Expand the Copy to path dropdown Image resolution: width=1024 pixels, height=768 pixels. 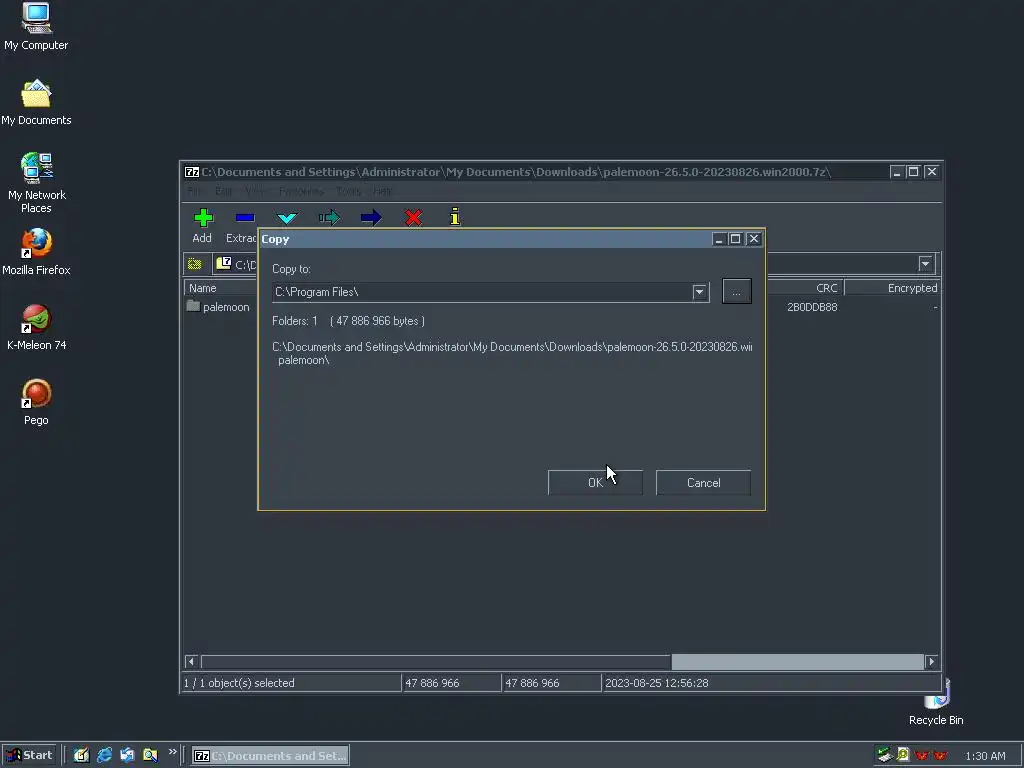[699, 292]
